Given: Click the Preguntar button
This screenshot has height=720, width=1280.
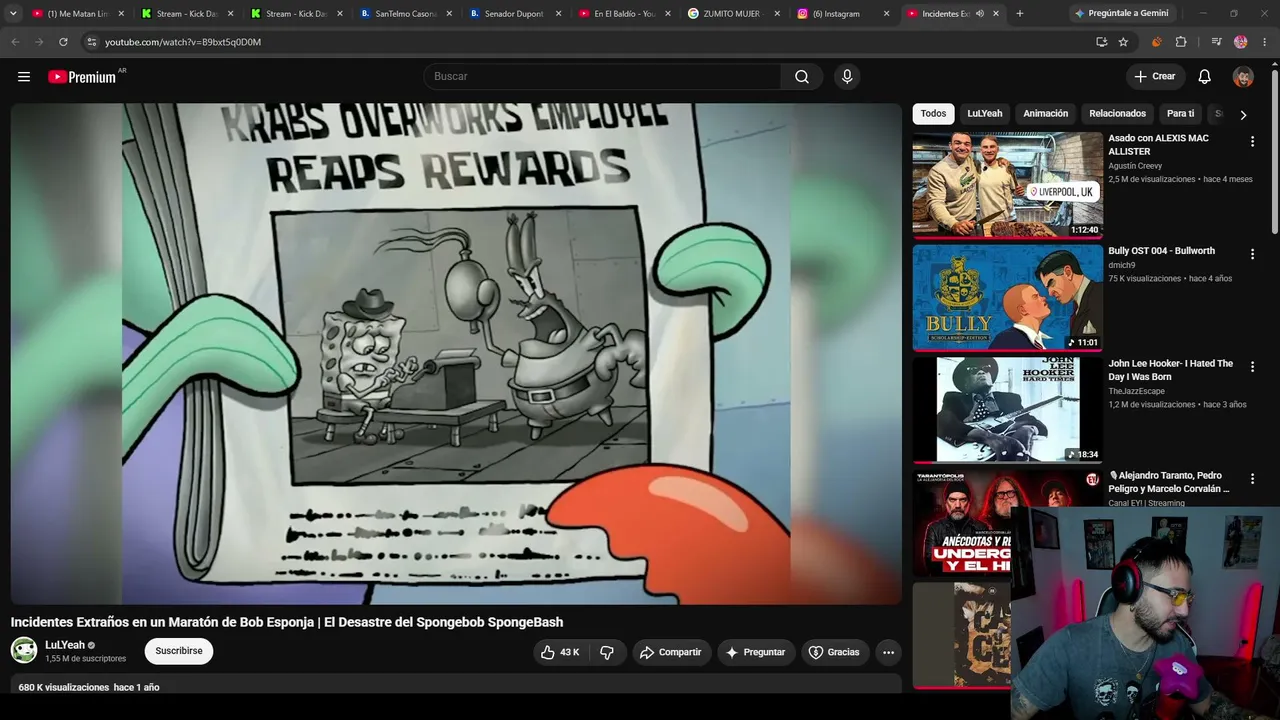Looking at the screenshot, I should coord(756,652).
